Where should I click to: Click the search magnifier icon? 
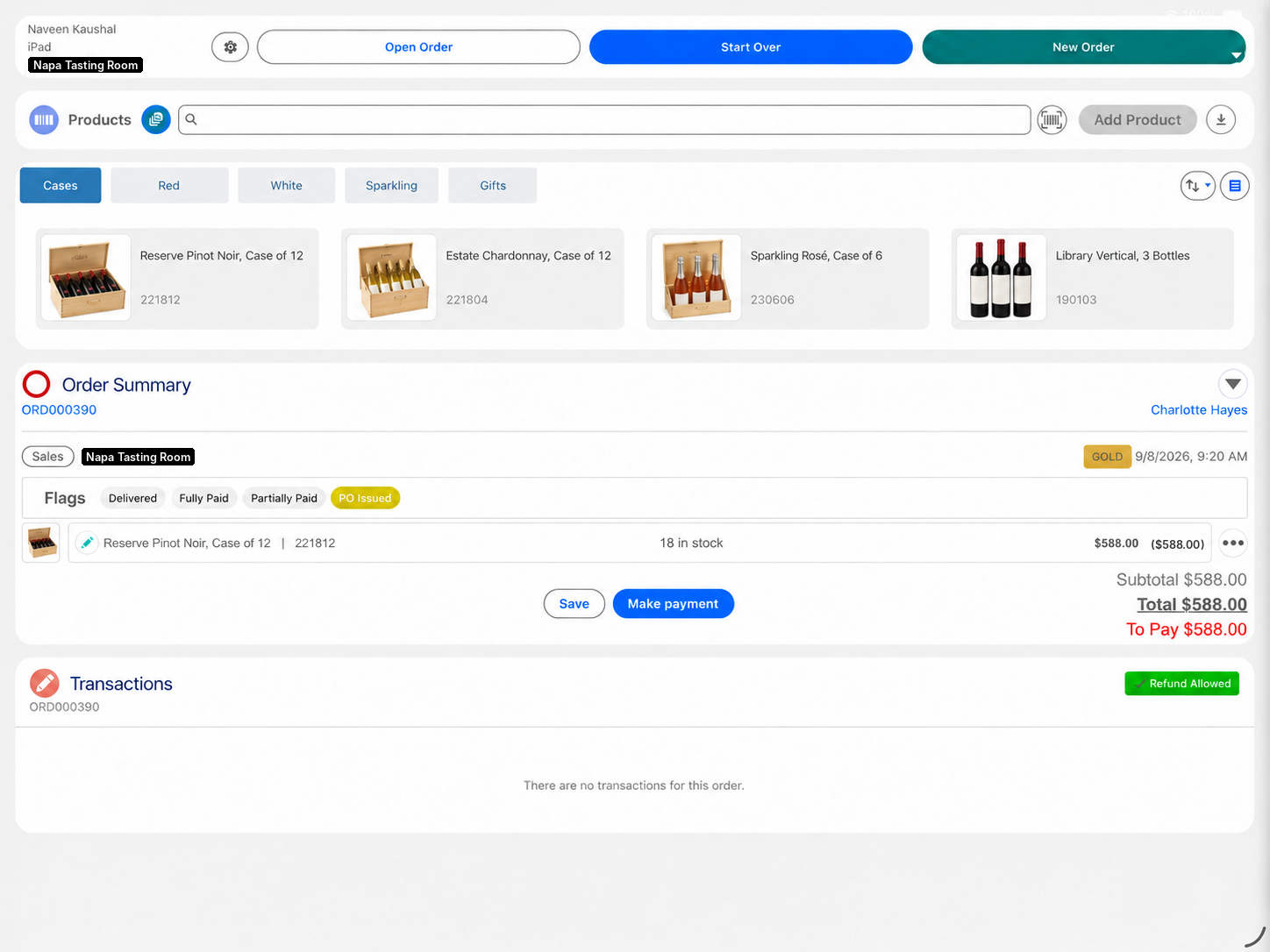[191, 120]
